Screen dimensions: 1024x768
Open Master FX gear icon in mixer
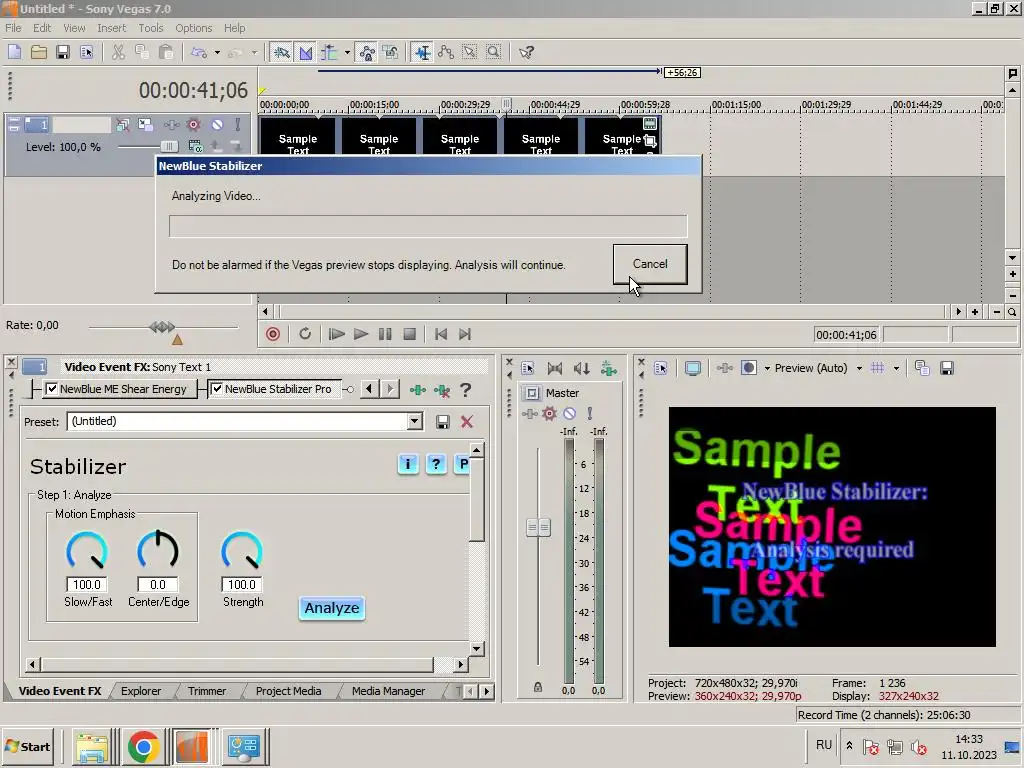(549, 413)
